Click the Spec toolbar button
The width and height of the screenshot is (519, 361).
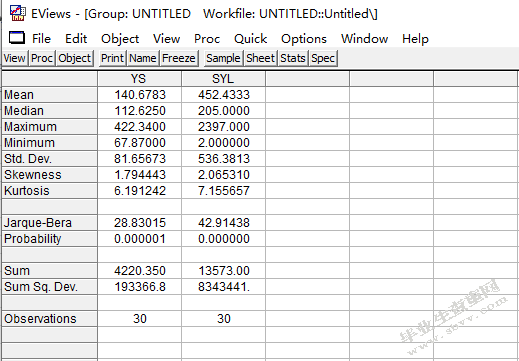point(323,58)
